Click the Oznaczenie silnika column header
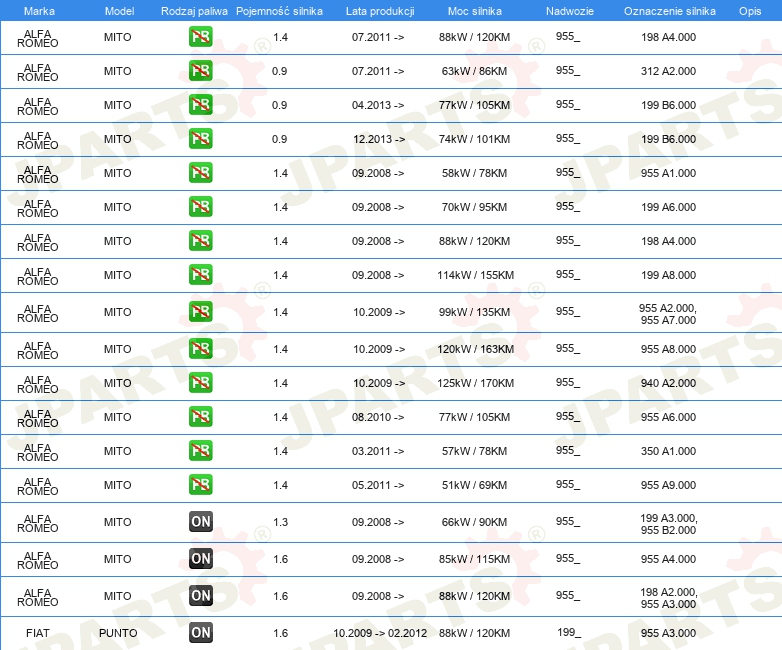782x650 pixels. (670, 11)
